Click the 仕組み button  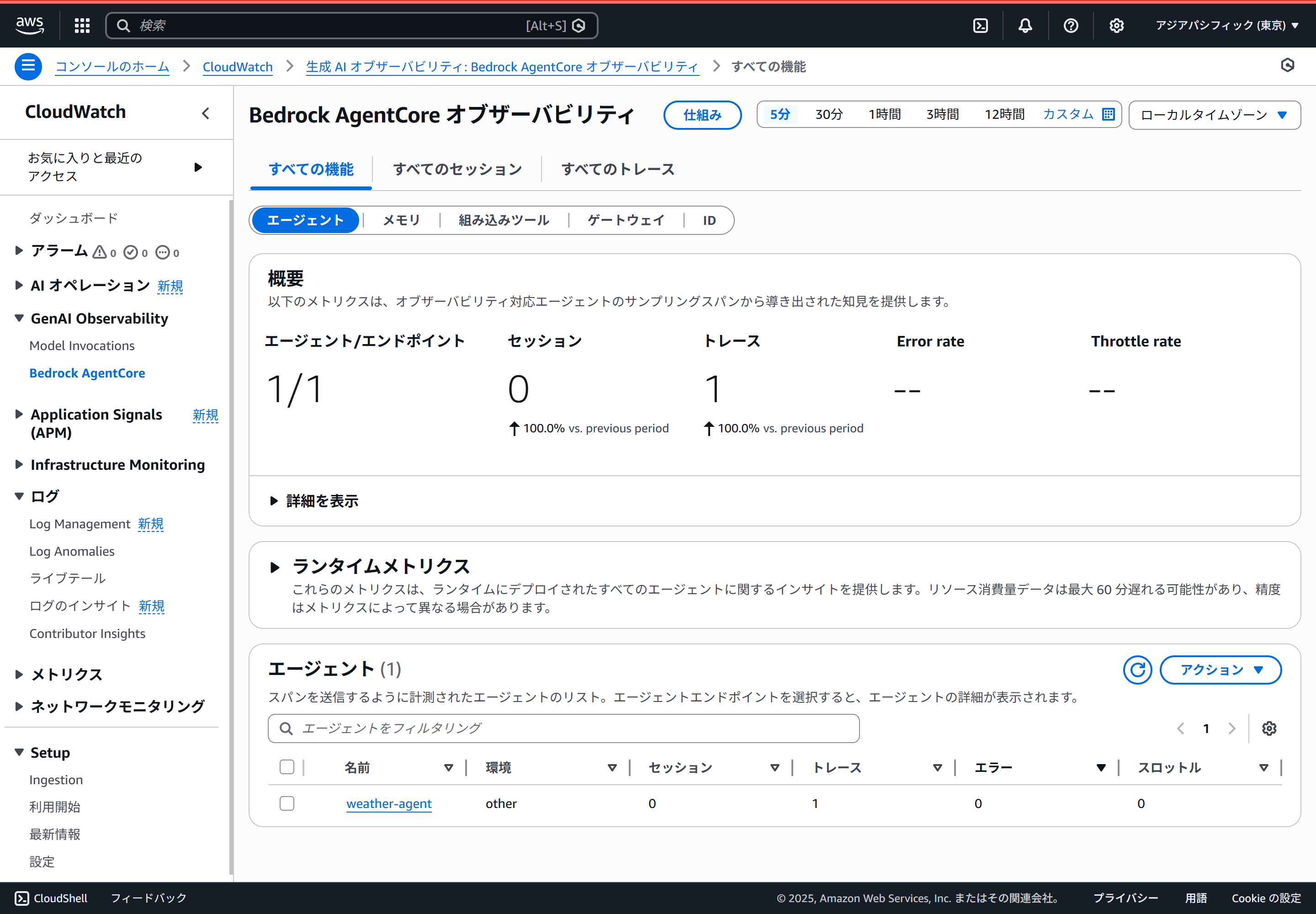tap(702, 115)
